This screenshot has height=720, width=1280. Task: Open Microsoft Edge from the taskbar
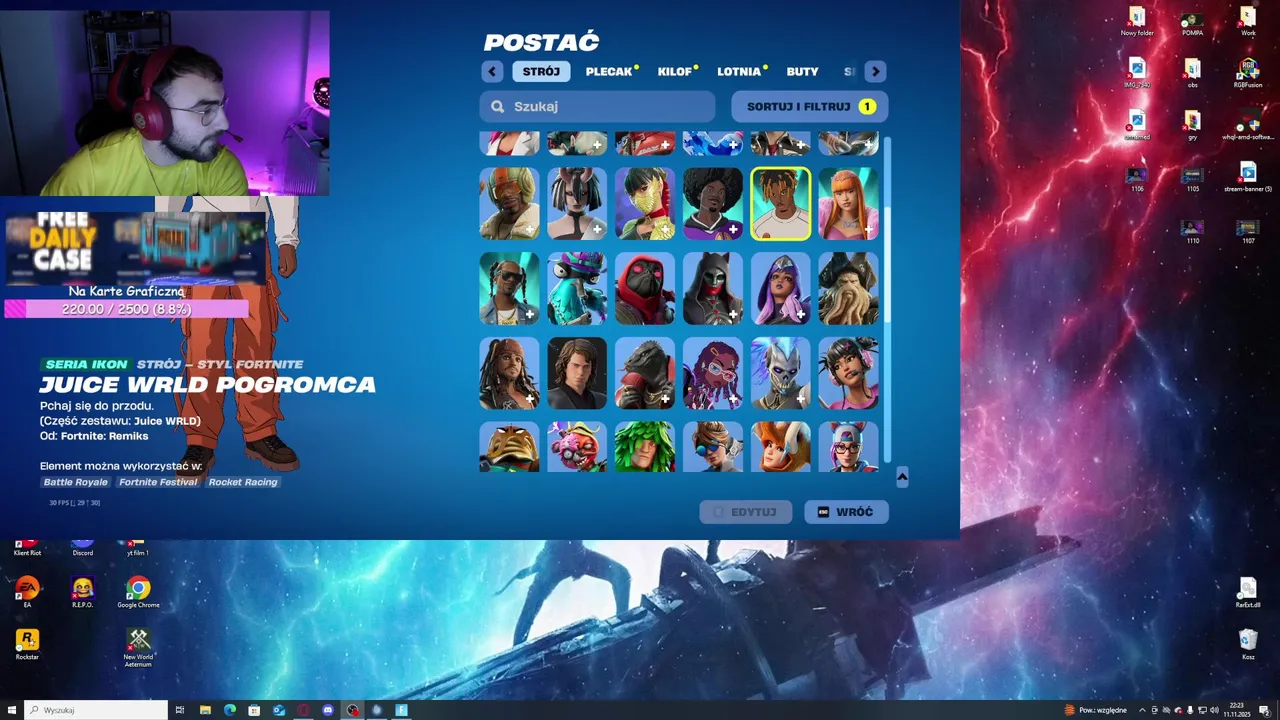tap(229, 710)
